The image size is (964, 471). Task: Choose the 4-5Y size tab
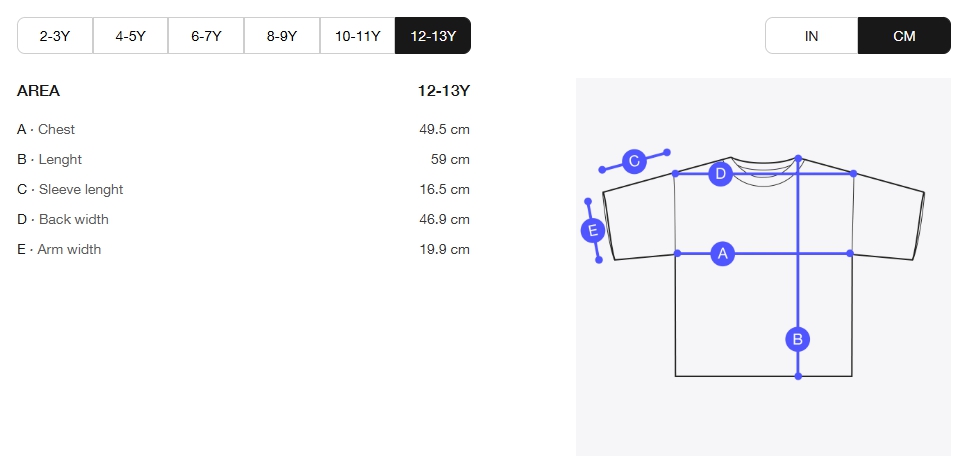(130, 36)
